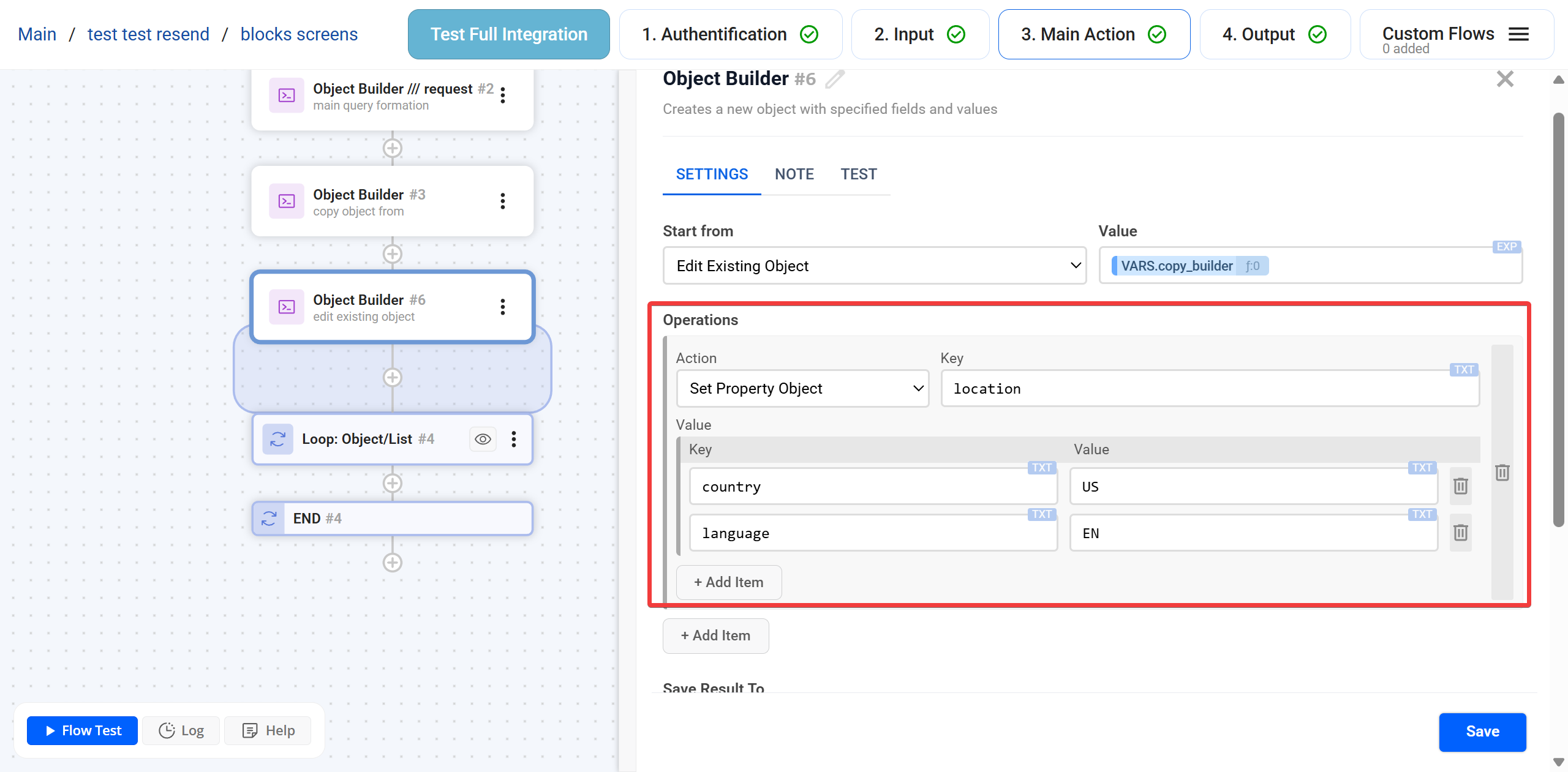Click the pencil edit icon beside Object Builder #6

pyautogui.click(x=834, y=79)
